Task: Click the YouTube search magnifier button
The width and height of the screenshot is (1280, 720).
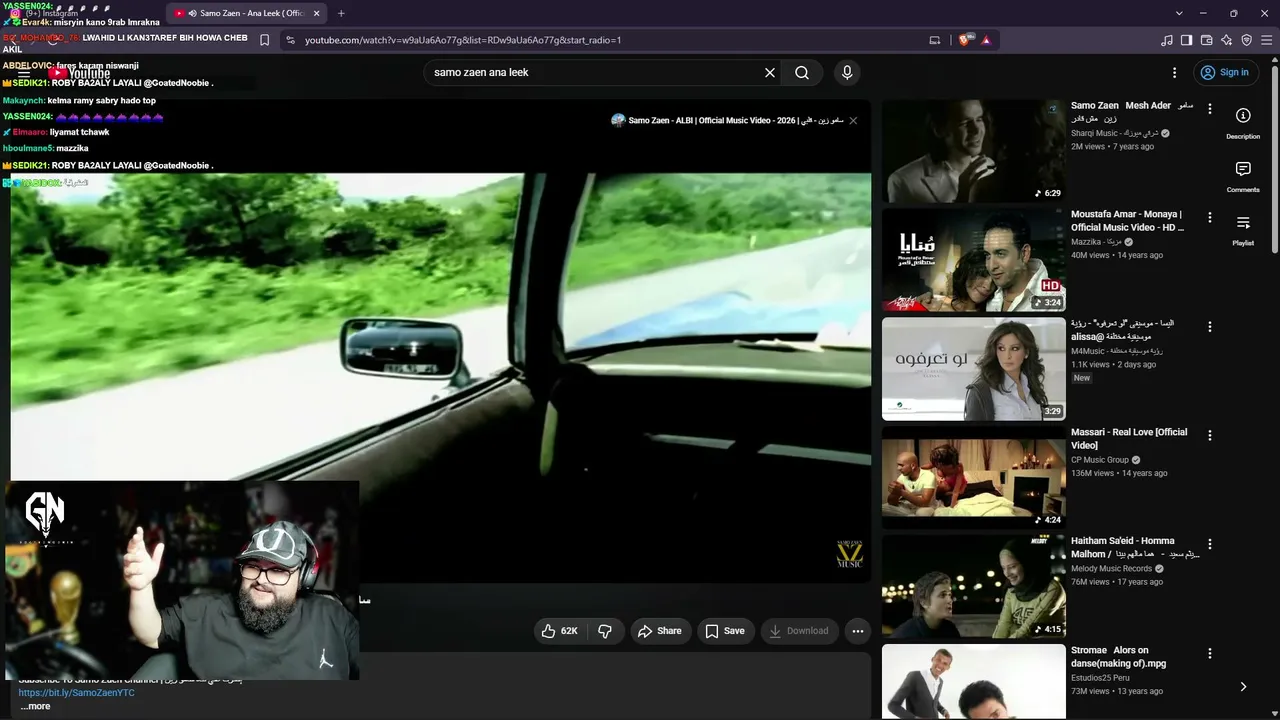Action: [x=802, y=72]
